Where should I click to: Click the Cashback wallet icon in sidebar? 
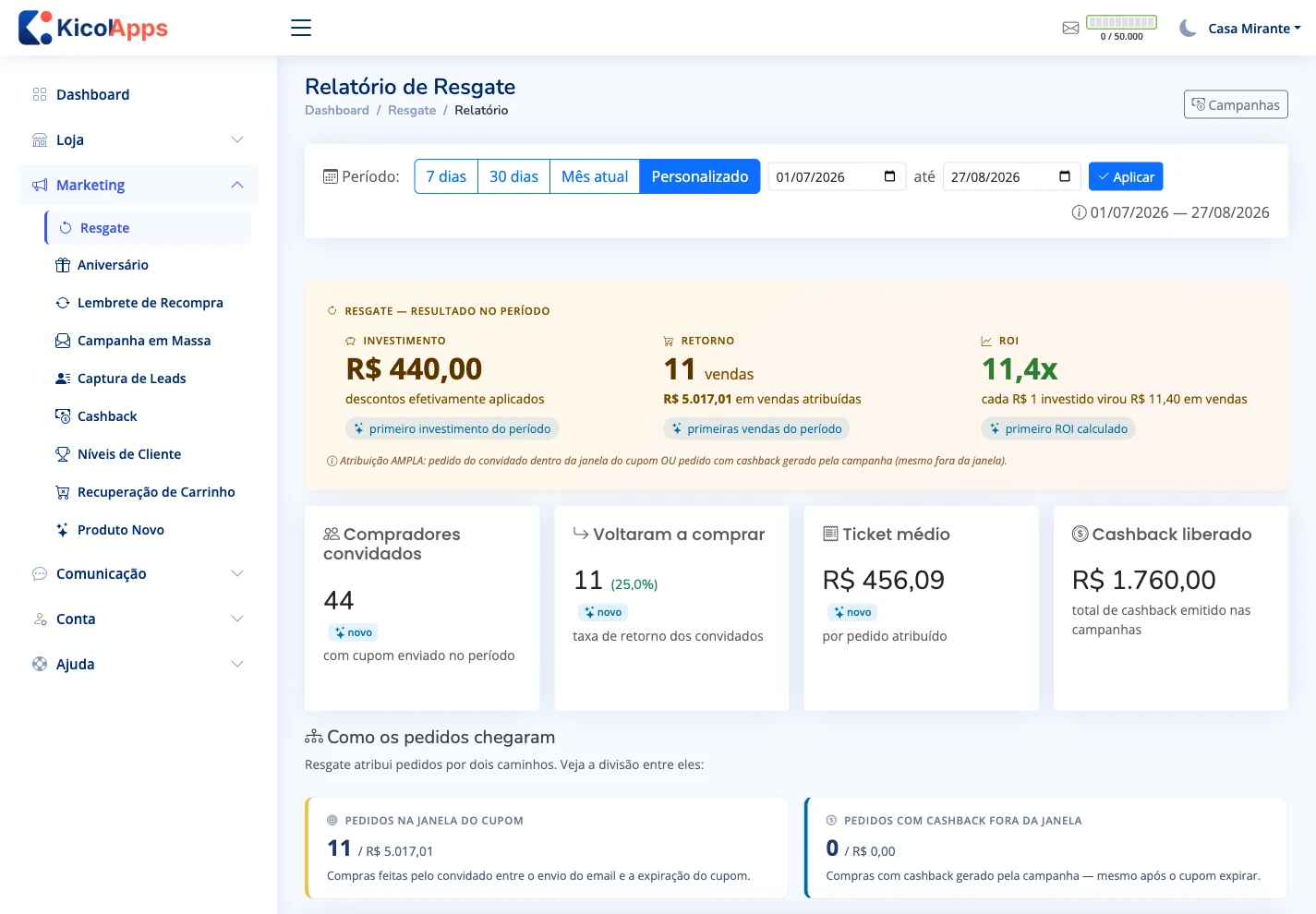(63, 416)
